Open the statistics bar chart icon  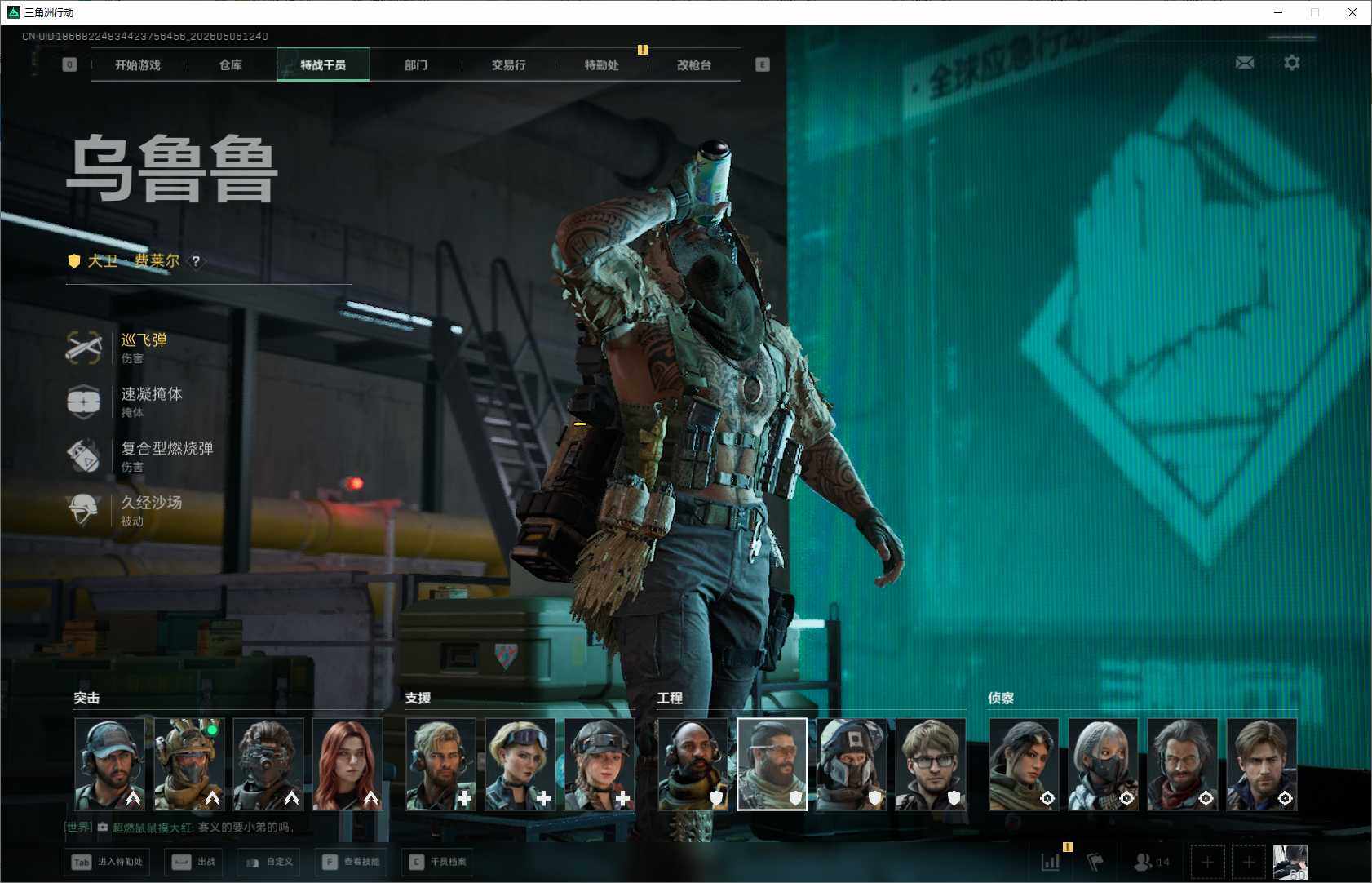[x=1051, y=862]
